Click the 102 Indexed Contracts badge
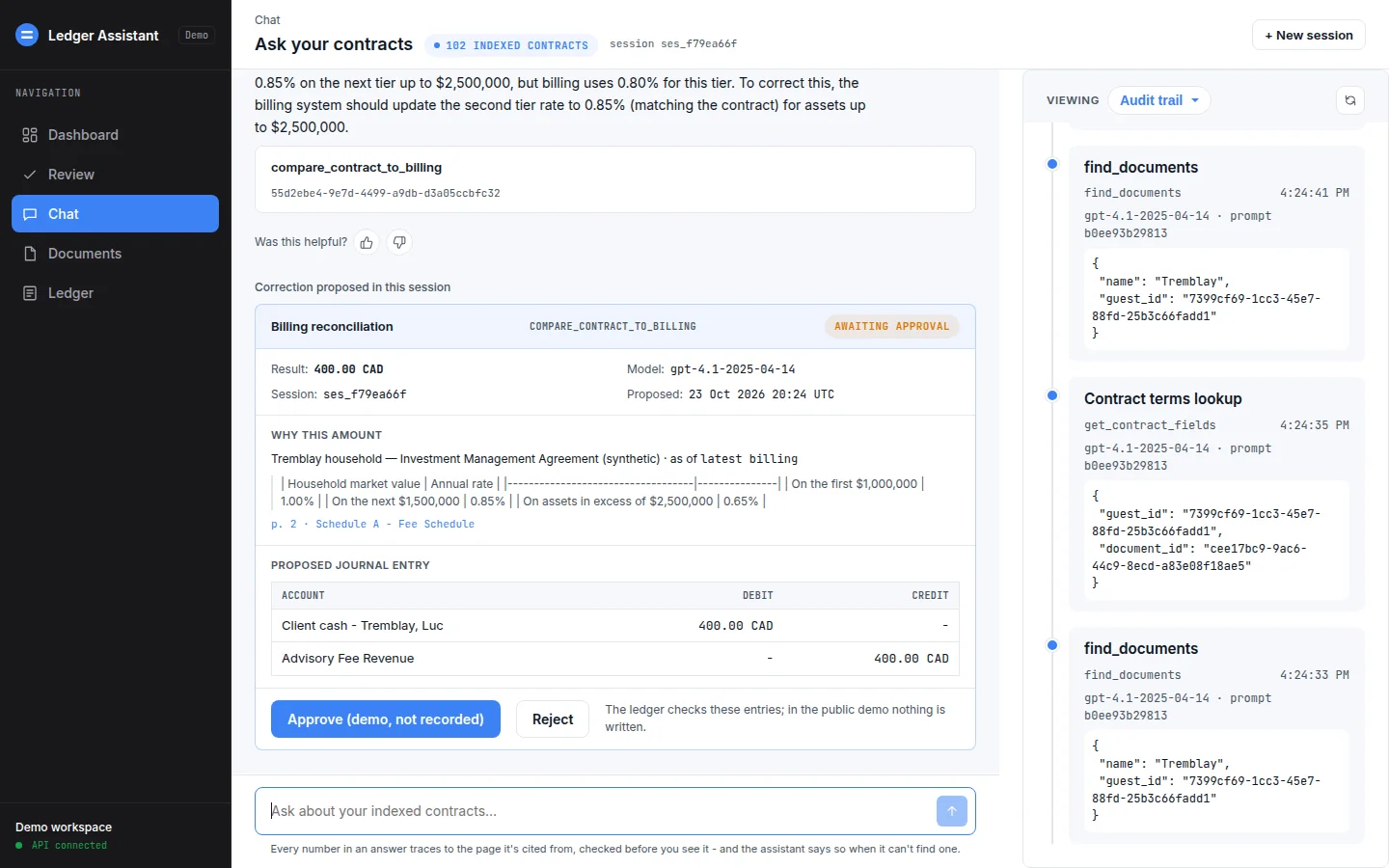This screenshot has height=868, width=1389. click(x=511, y=45)
